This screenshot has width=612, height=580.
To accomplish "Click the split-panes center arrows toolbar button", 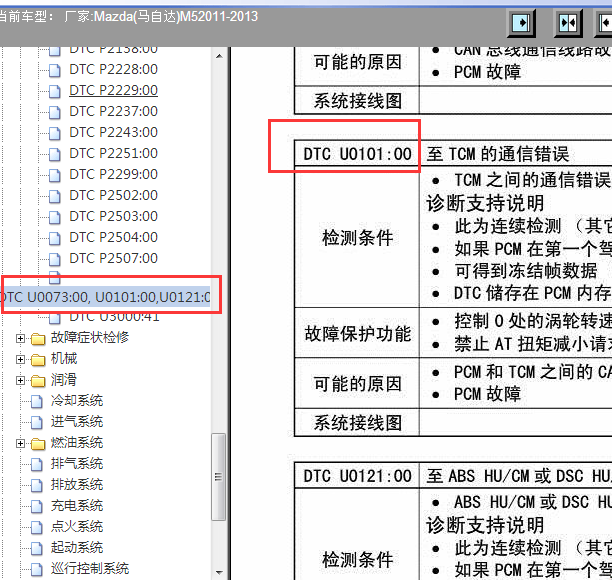I will 568,23.
